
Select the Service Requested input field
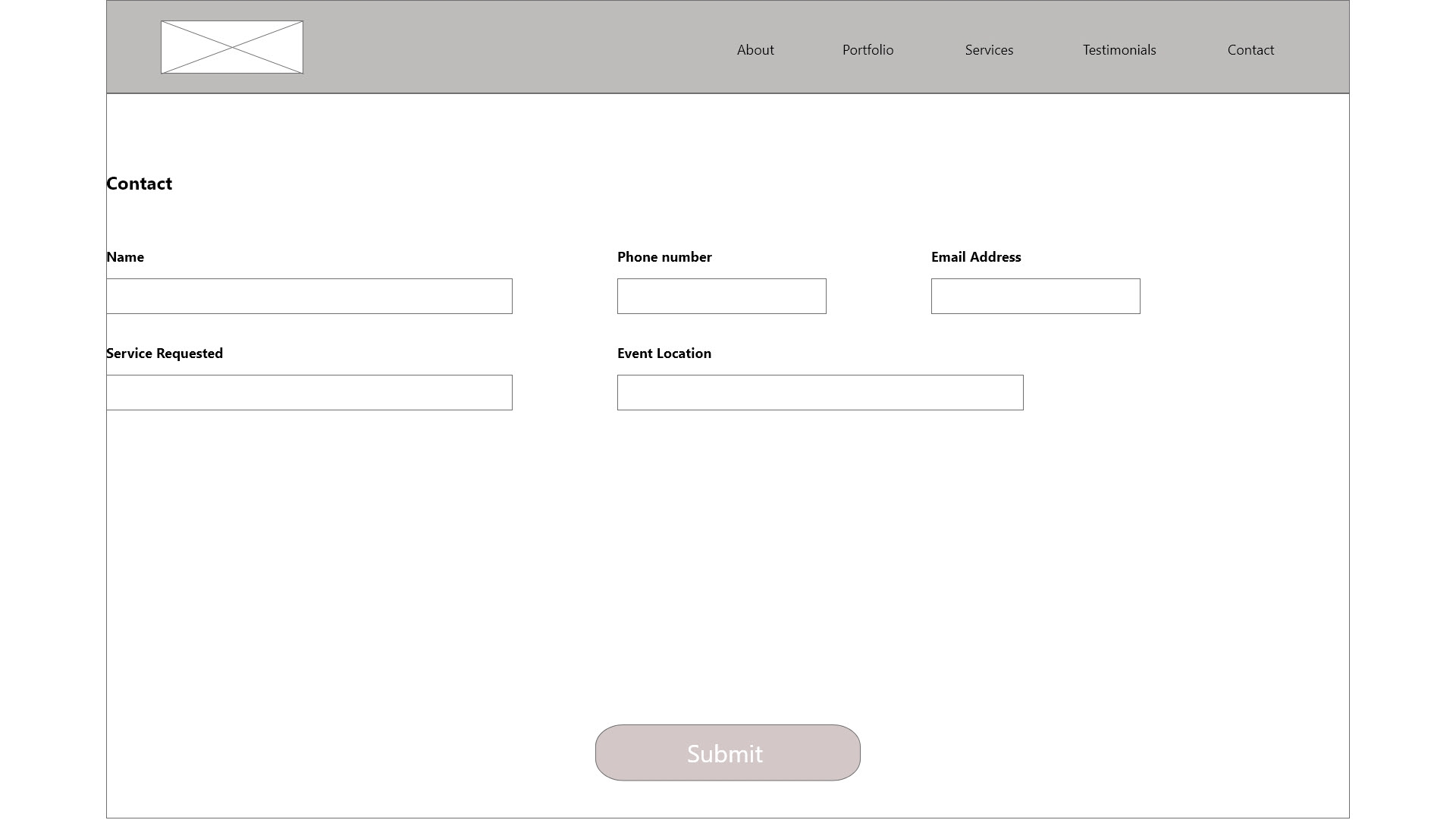309,392
